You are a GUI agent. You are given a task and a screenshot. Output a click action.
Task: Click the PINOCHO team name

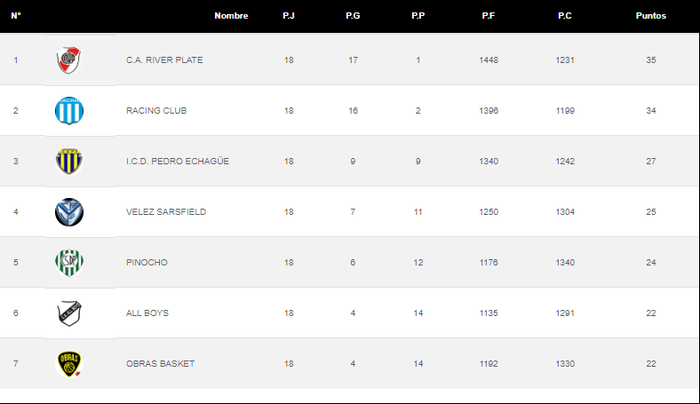(147, 262)
